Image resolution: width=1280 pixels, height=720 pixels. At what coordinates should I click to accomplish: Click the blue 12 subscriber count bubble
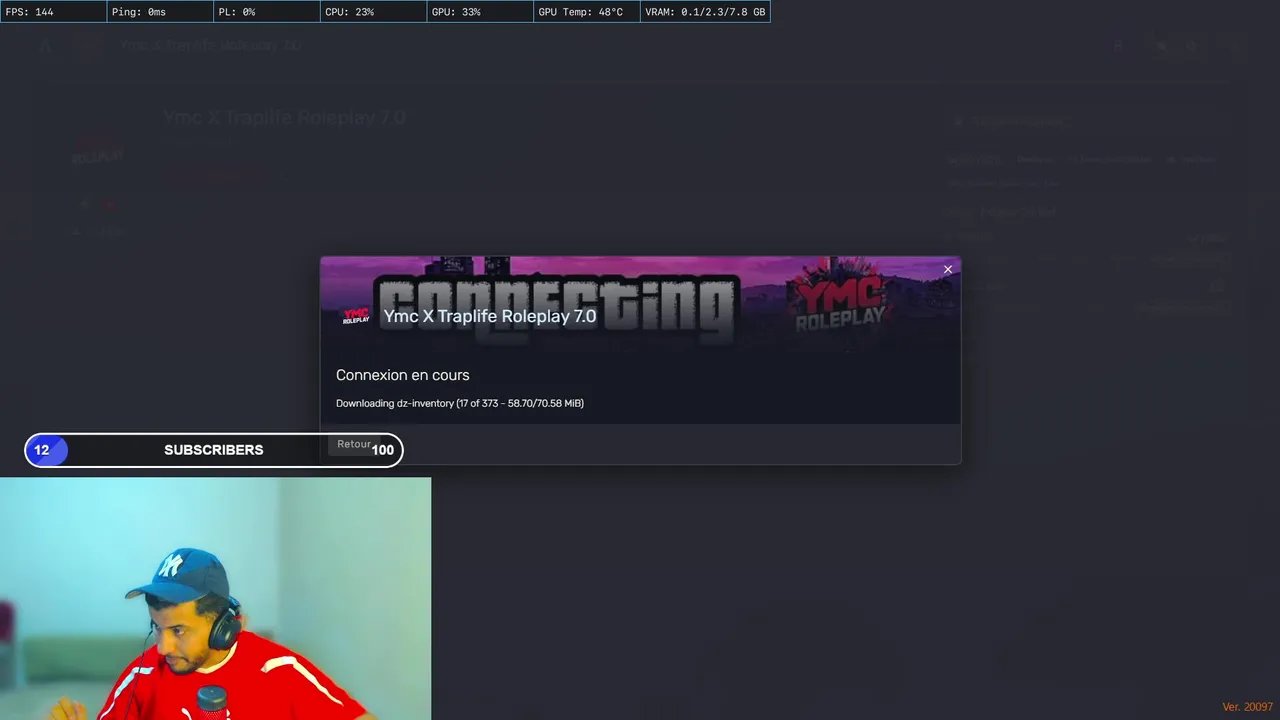coord(45,450)
